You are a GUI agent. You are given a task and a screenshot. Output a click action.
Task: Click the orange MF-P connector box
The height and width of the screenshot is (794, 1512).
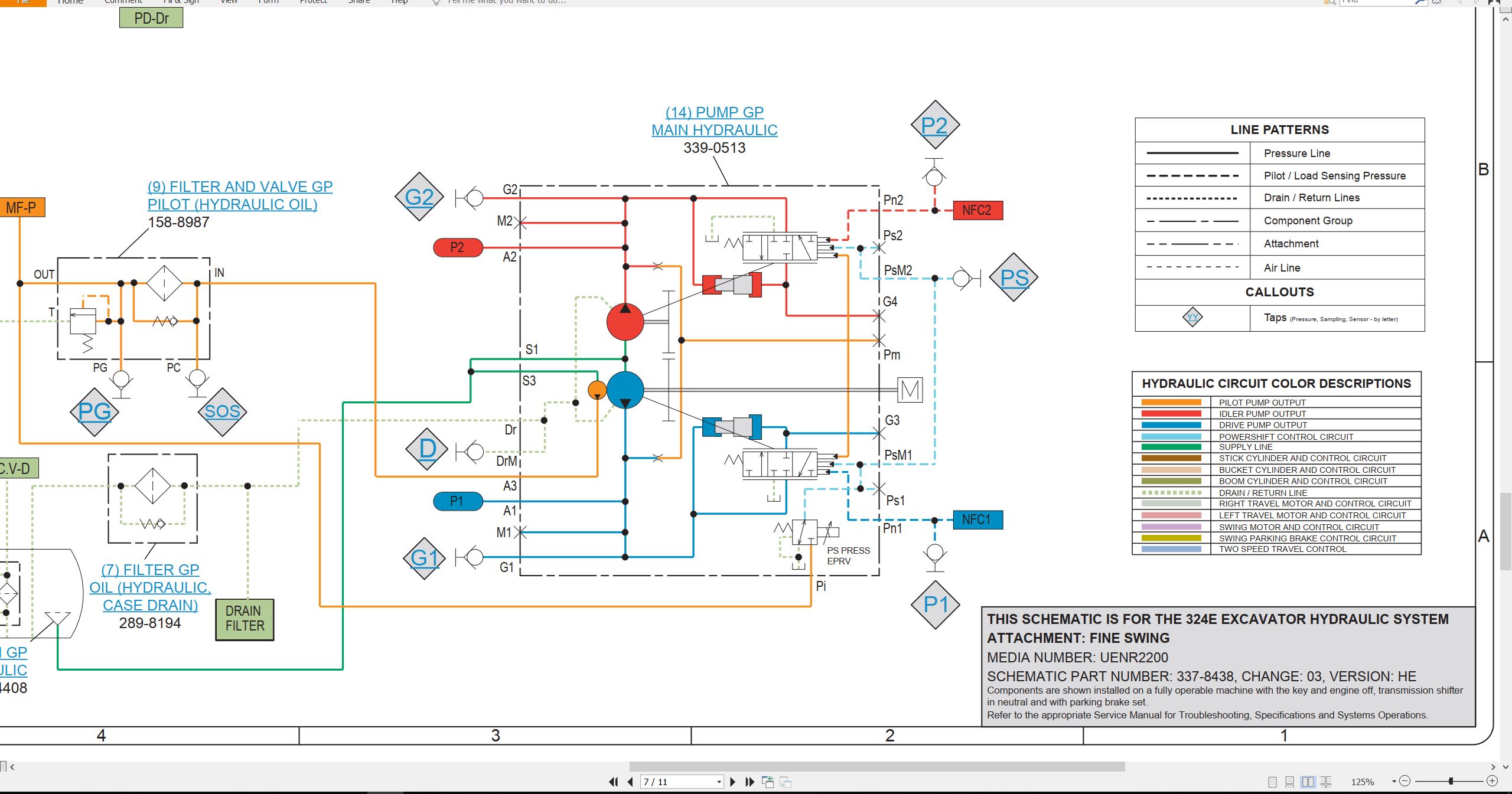(x=22, y=207)
